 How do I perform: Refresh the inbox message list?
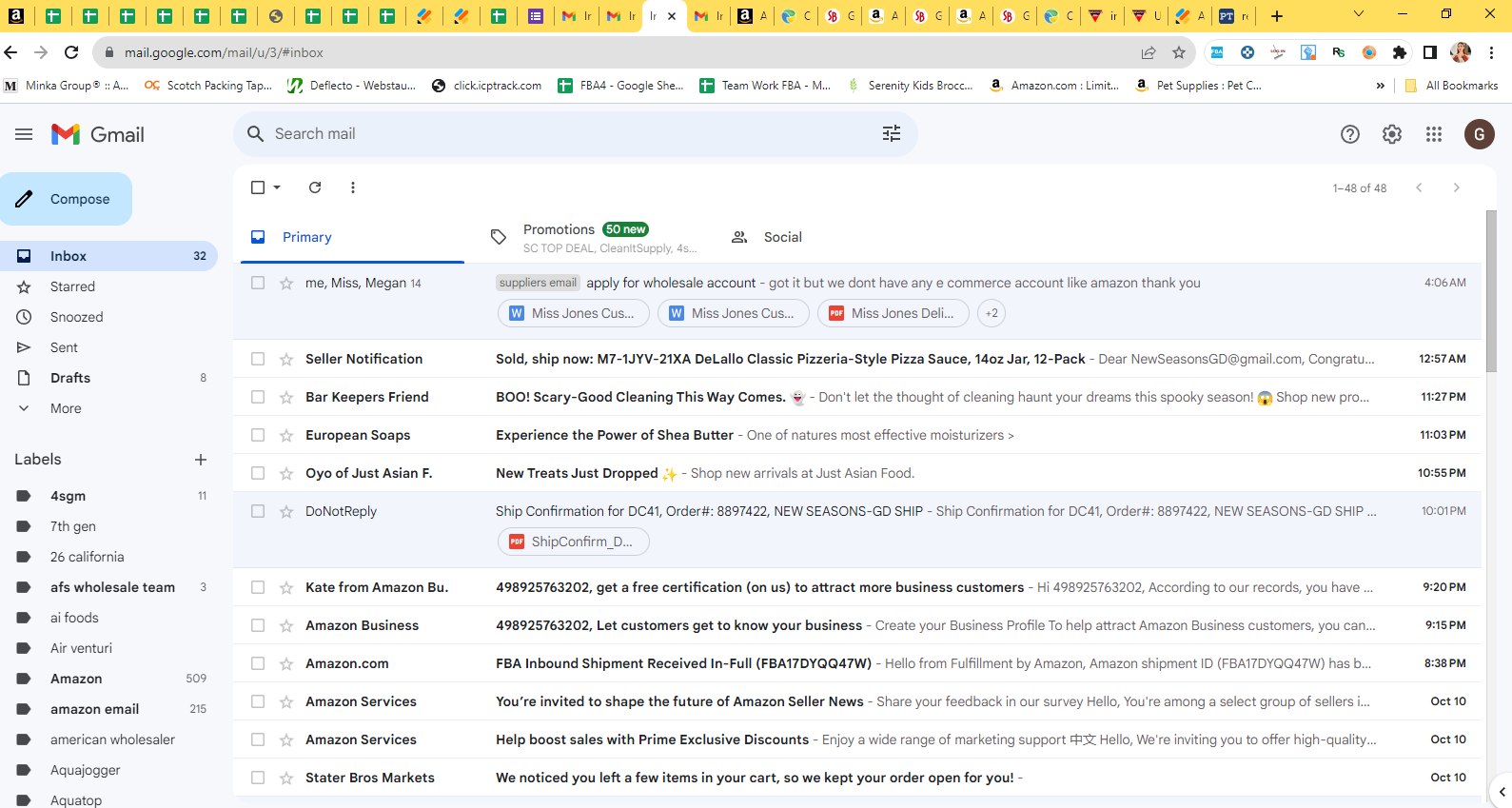point(315,187)
